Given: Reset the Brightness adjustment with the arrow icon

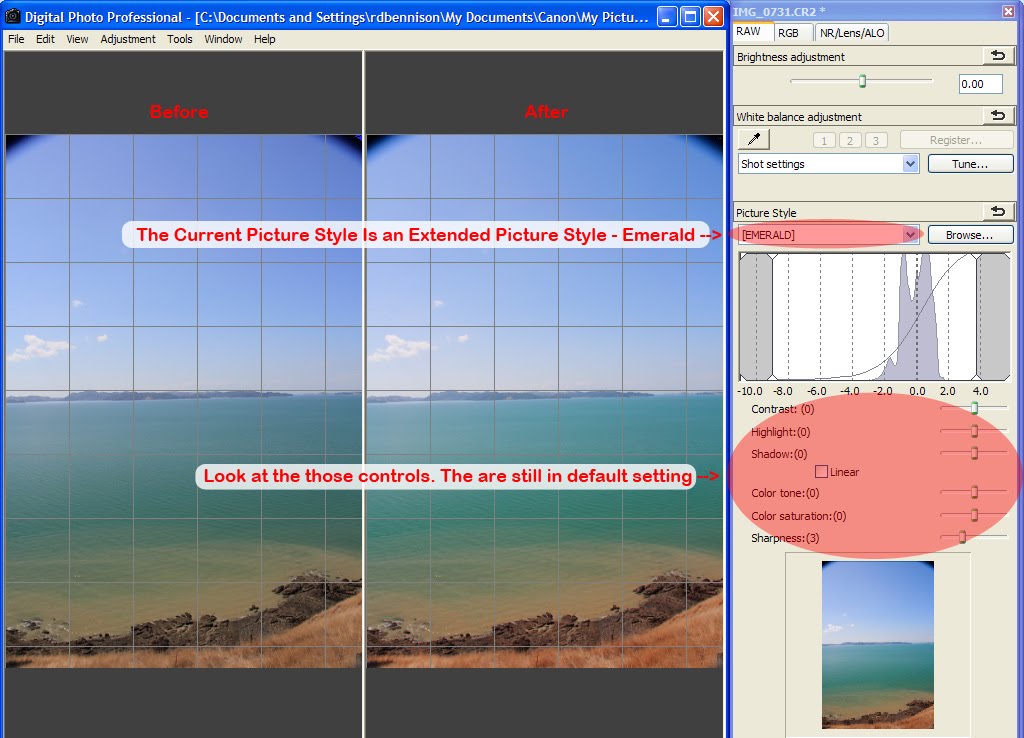Looking at the screenshot, I should pyautogui.click(x=999, y=56).
